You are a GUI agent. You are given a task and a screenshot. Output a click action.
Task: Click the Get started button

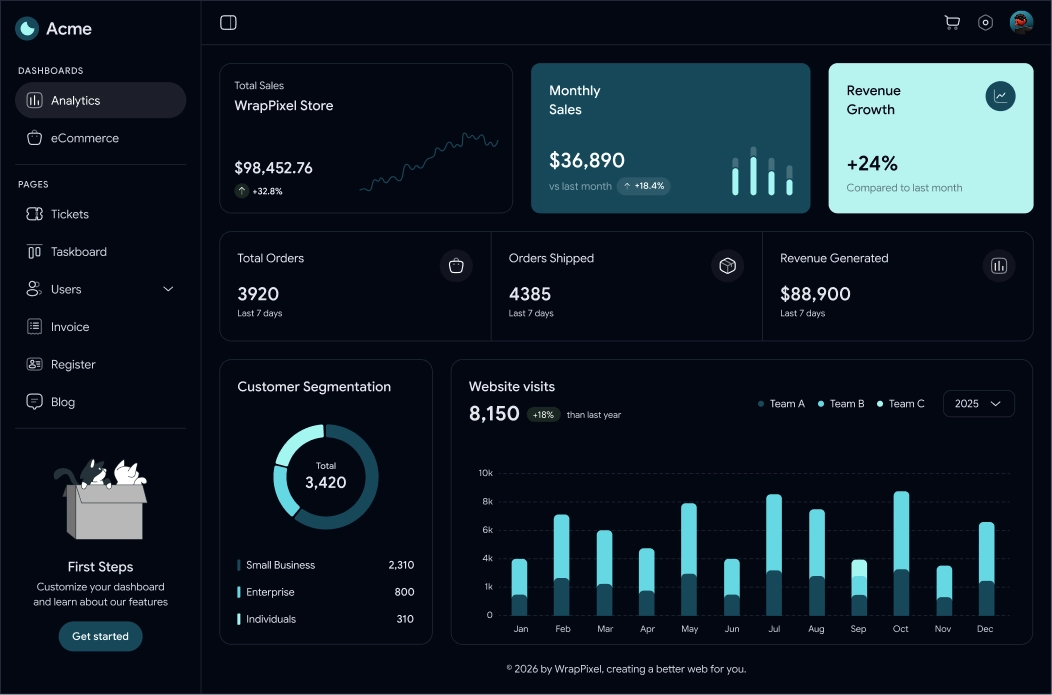[101, 636]
